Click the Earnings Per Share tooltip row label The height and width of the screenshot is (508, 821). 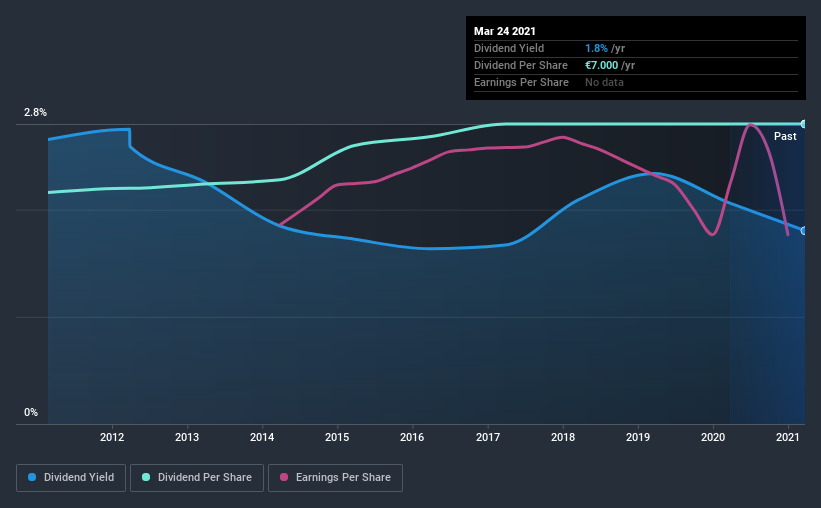(521, 82)
